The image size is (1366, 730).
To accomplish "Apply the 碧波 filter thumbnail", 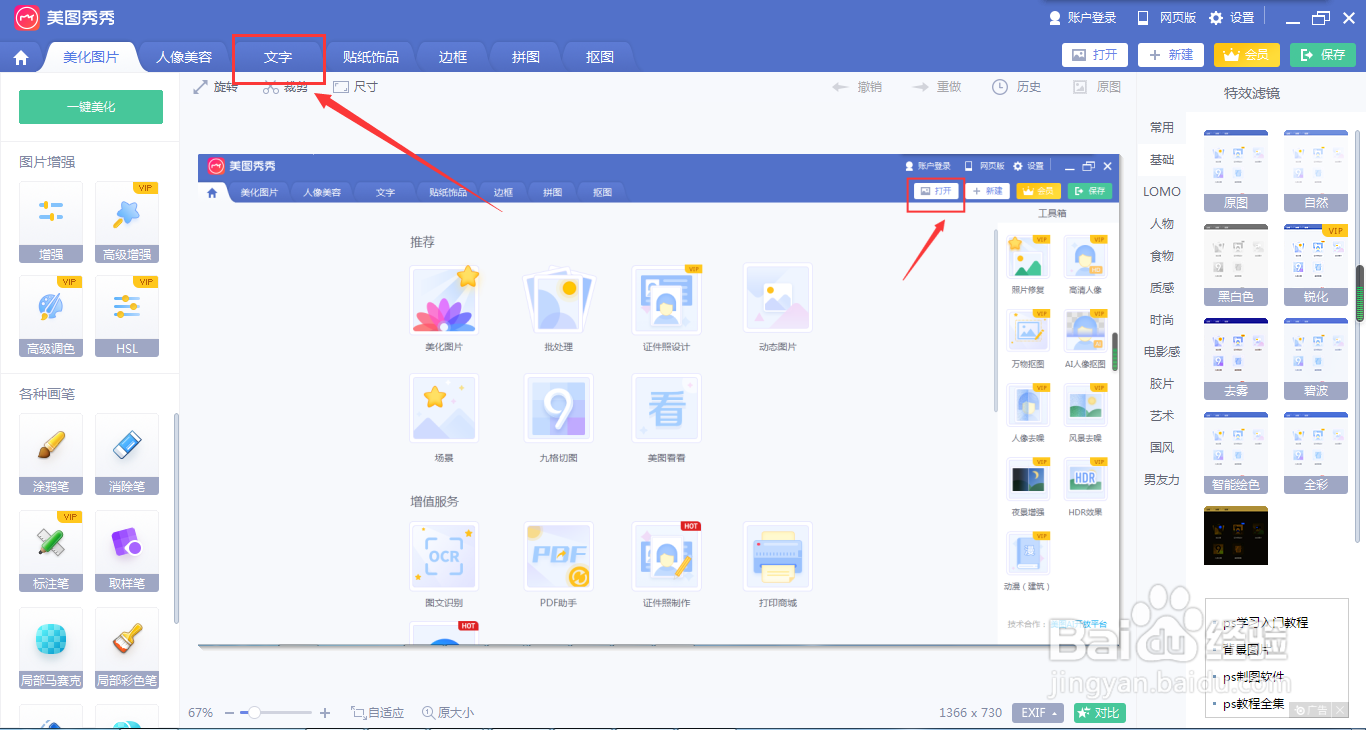I will coord(1316,359).
